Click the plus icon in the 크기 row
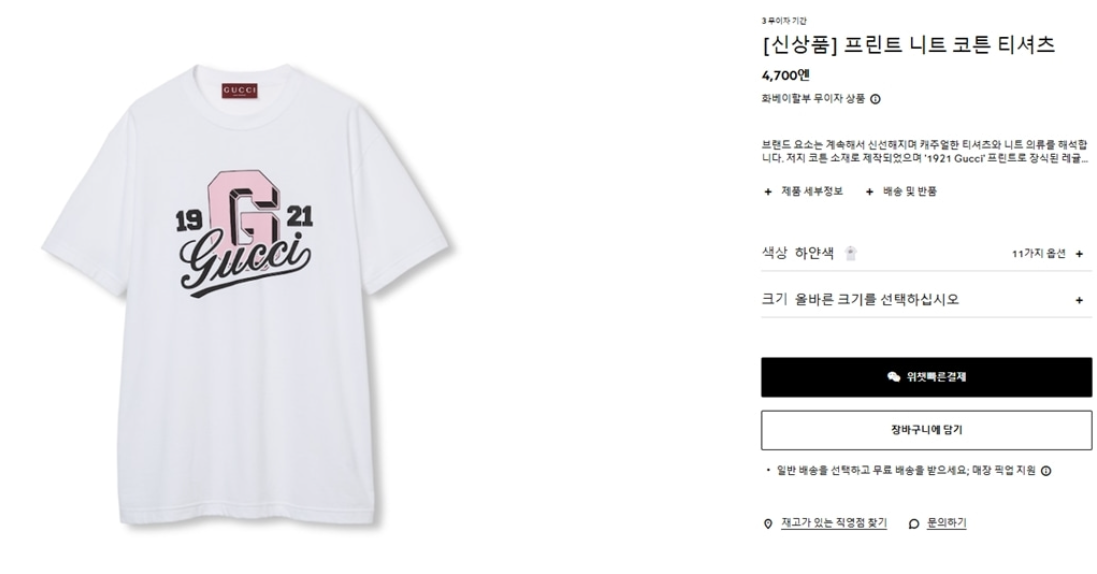The width and height of the screenshot is (1097, 574). (1079, 300)
